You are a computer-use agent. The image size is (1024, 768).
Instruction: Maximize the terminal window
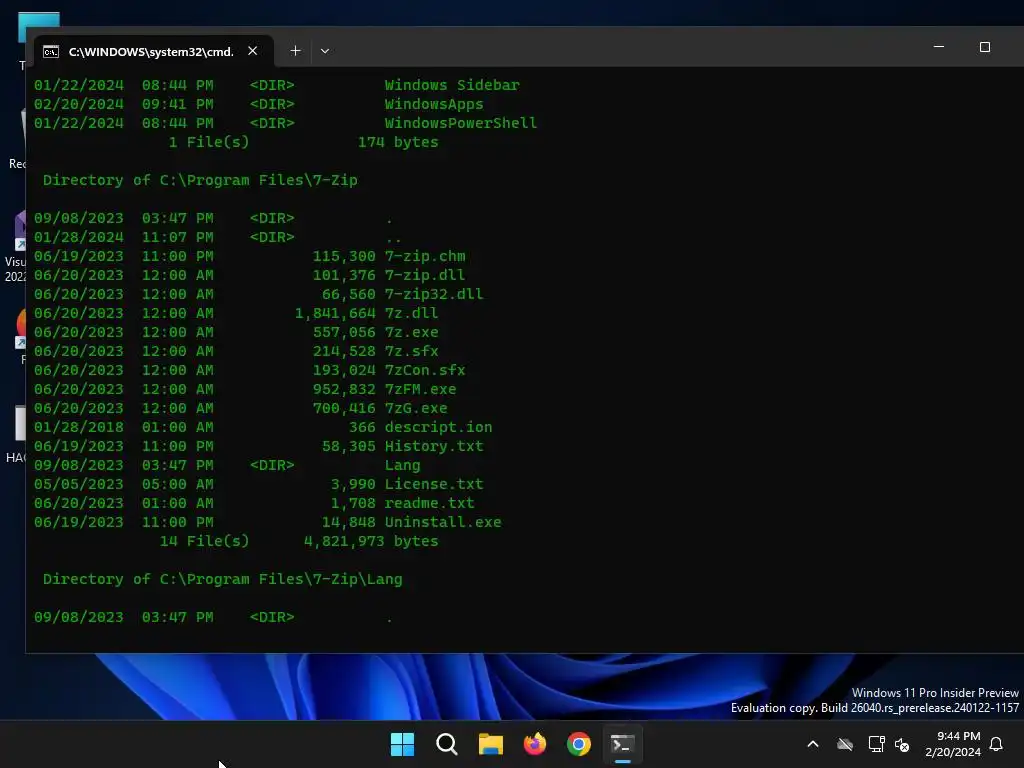pyautogui.click(x=985, y=47)
